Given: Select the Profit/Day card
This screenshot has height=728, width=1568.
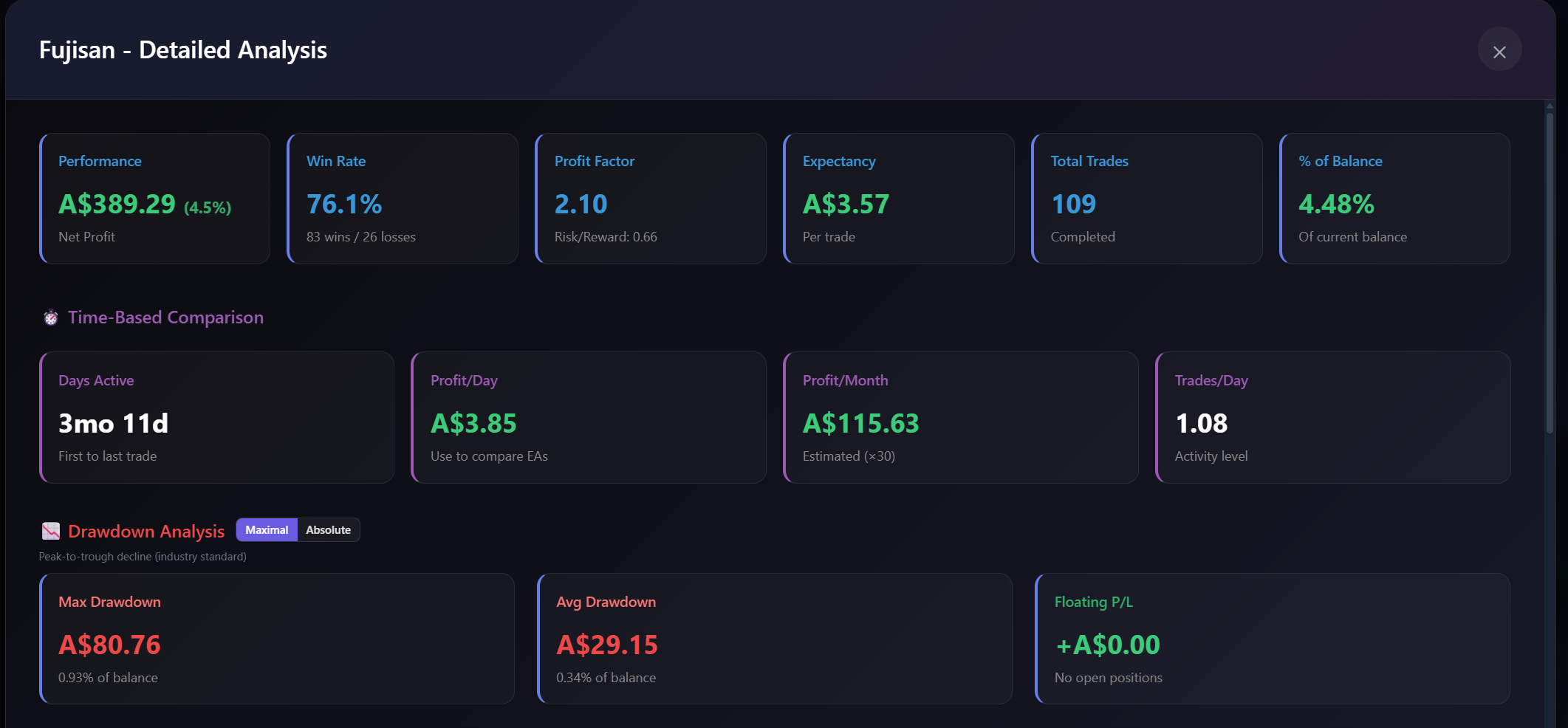Looking at the screenshot, I should 589,417.
